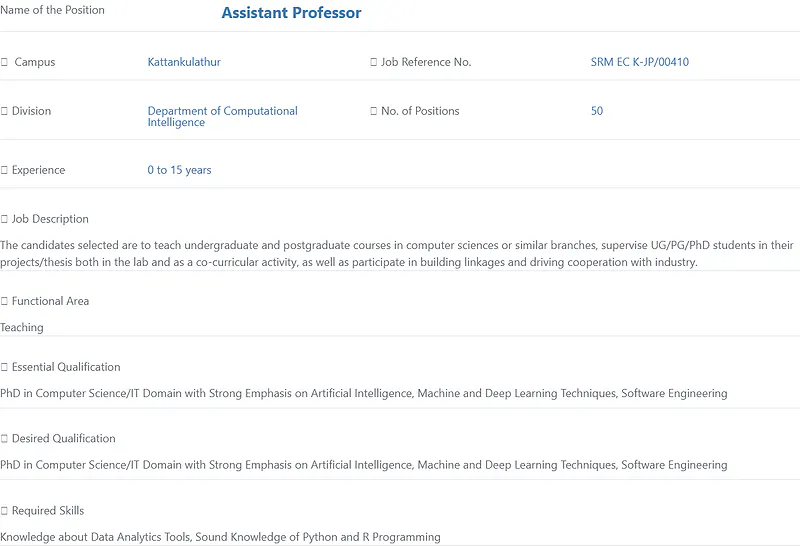
Task: Click the Desired Qualification heading
Action: pyautogui.click(x=64, y=438)
